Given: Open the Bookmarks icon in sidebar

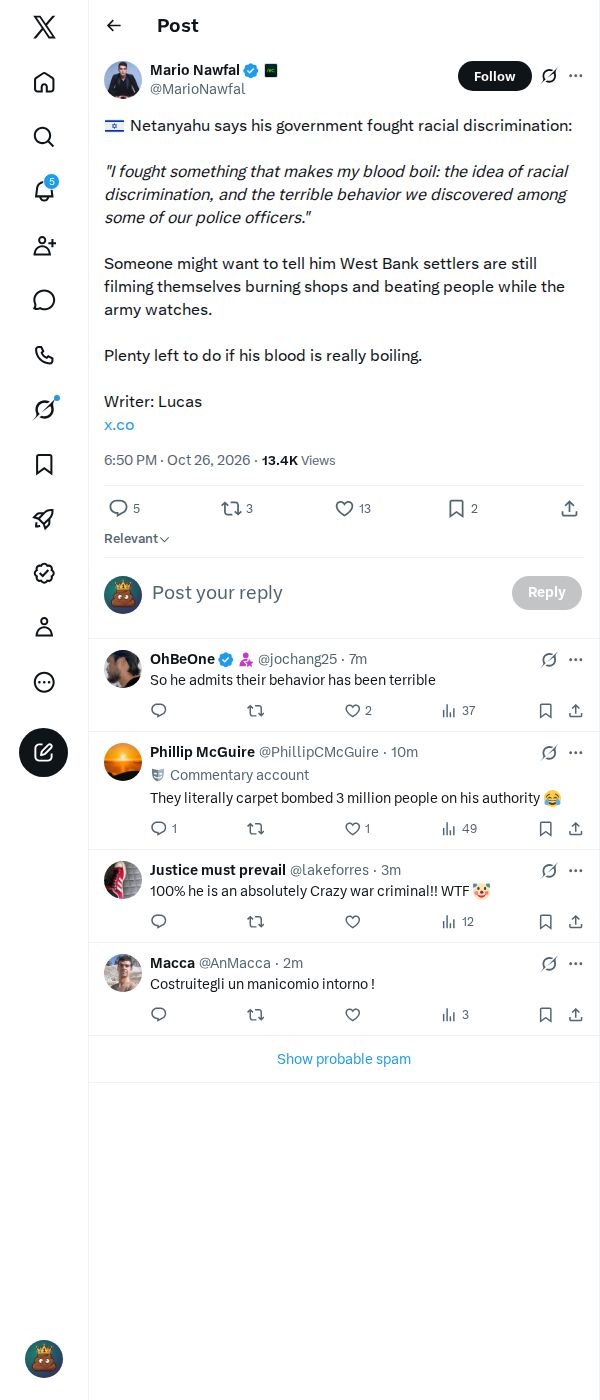Looking at the screenshot, I should coord(44,464).
